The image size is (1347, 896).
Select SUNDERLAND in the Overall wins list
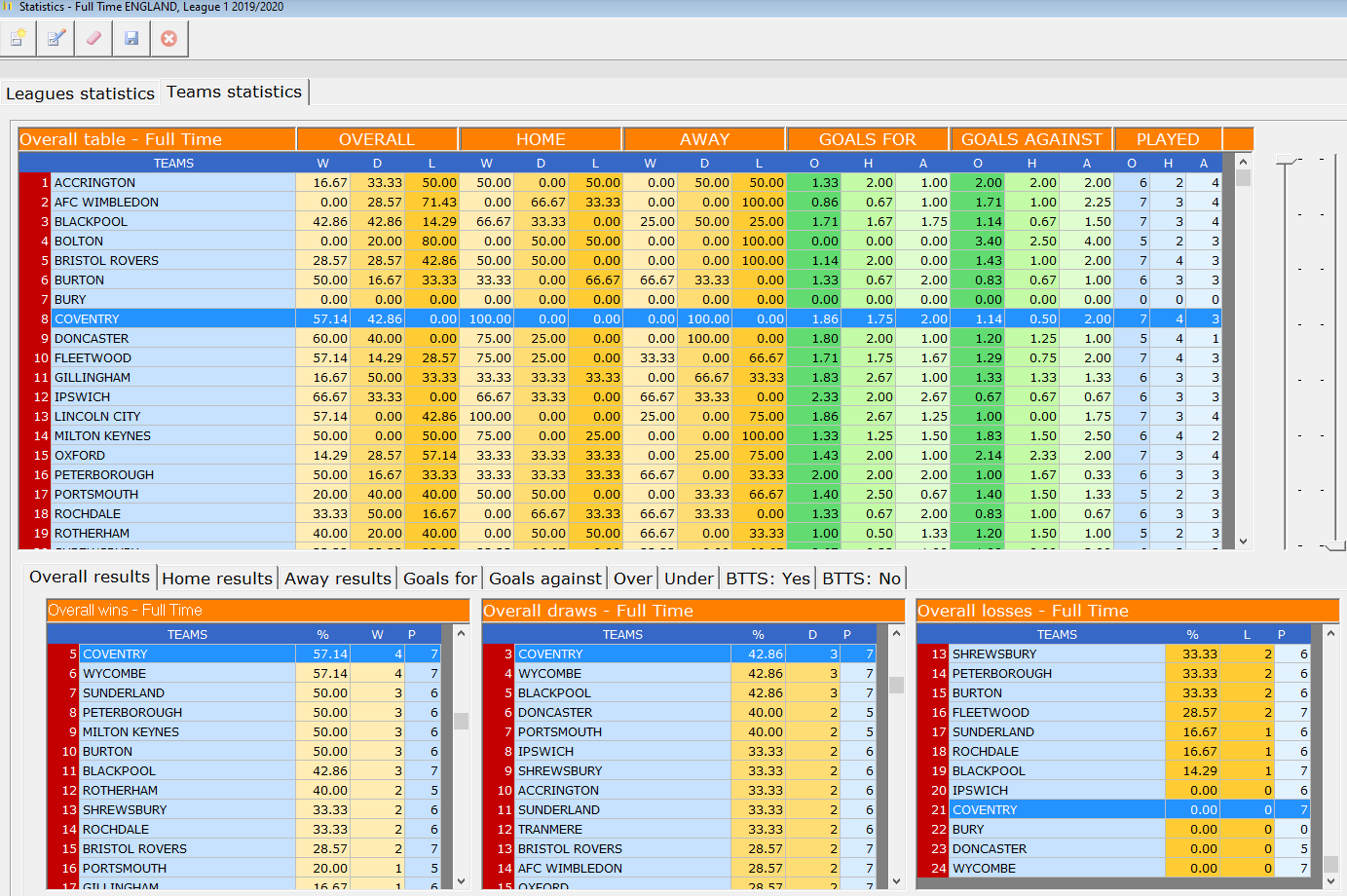coord(244,692)
